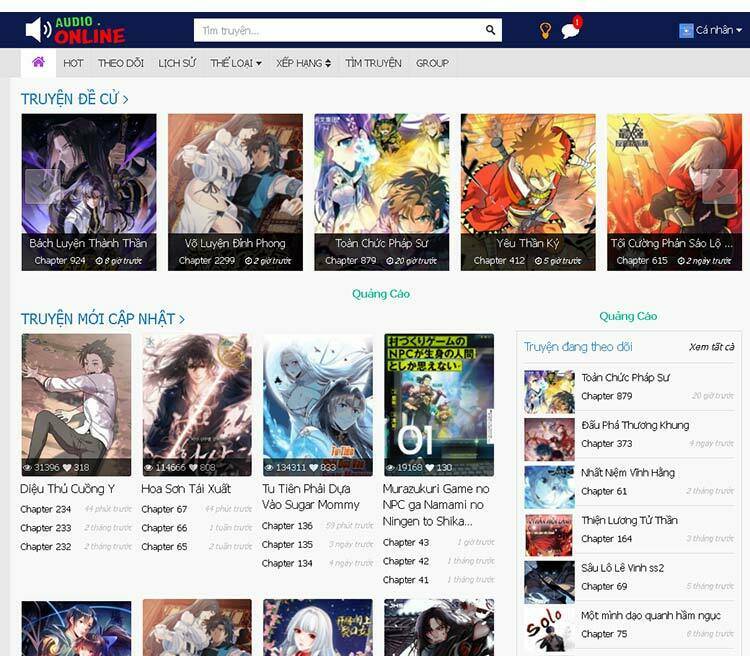Screen dimensions: 750x656
Task: Open the Thể Loại dropdown menu
Action: [235, 63]
